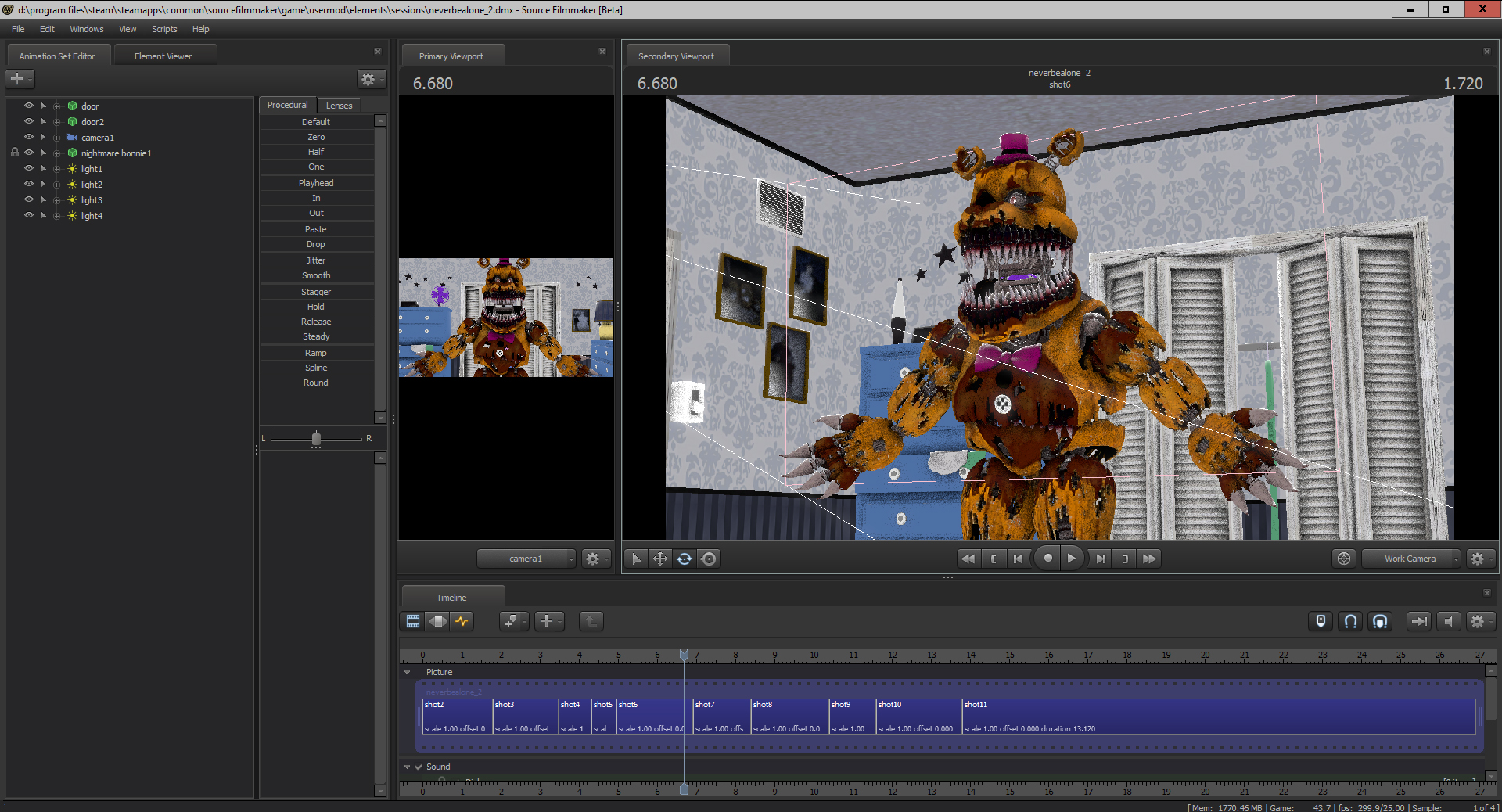Play the sequence with the play button
The width and height of the screenshot is (1502, 812).
tap(1072, 559)
